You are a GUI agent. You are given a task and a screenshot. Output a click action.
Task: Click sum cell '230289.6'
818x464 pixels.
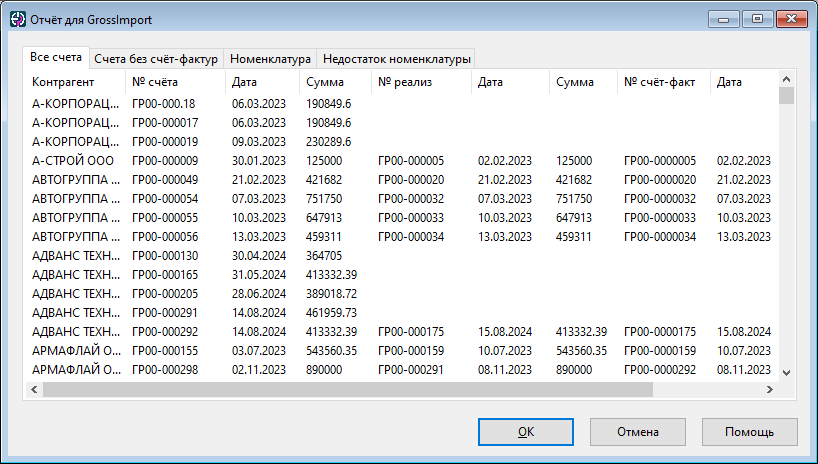pos(329,142)
